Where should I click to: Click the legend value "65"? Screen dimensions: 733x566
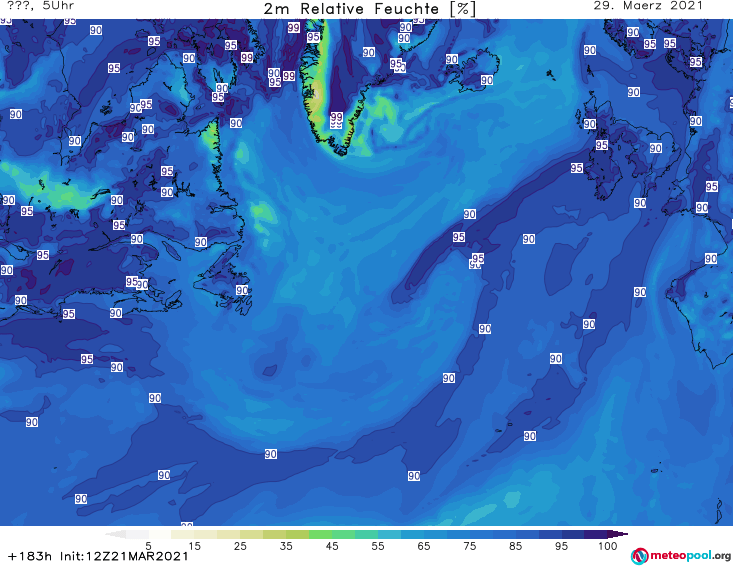[x=424, y=546]
